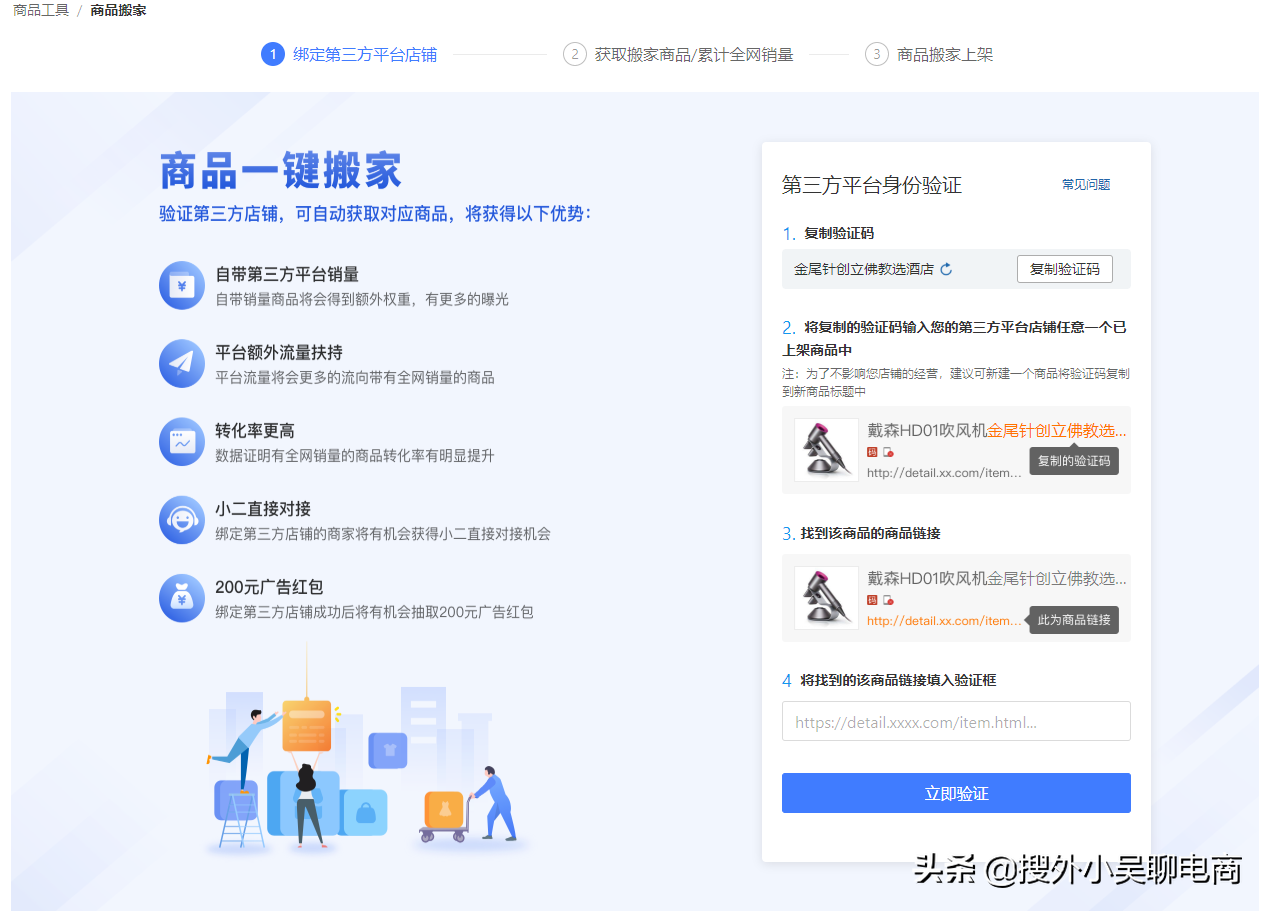Click the yen sales icon next to 自带第三方平台销量

tap(181, 284)
